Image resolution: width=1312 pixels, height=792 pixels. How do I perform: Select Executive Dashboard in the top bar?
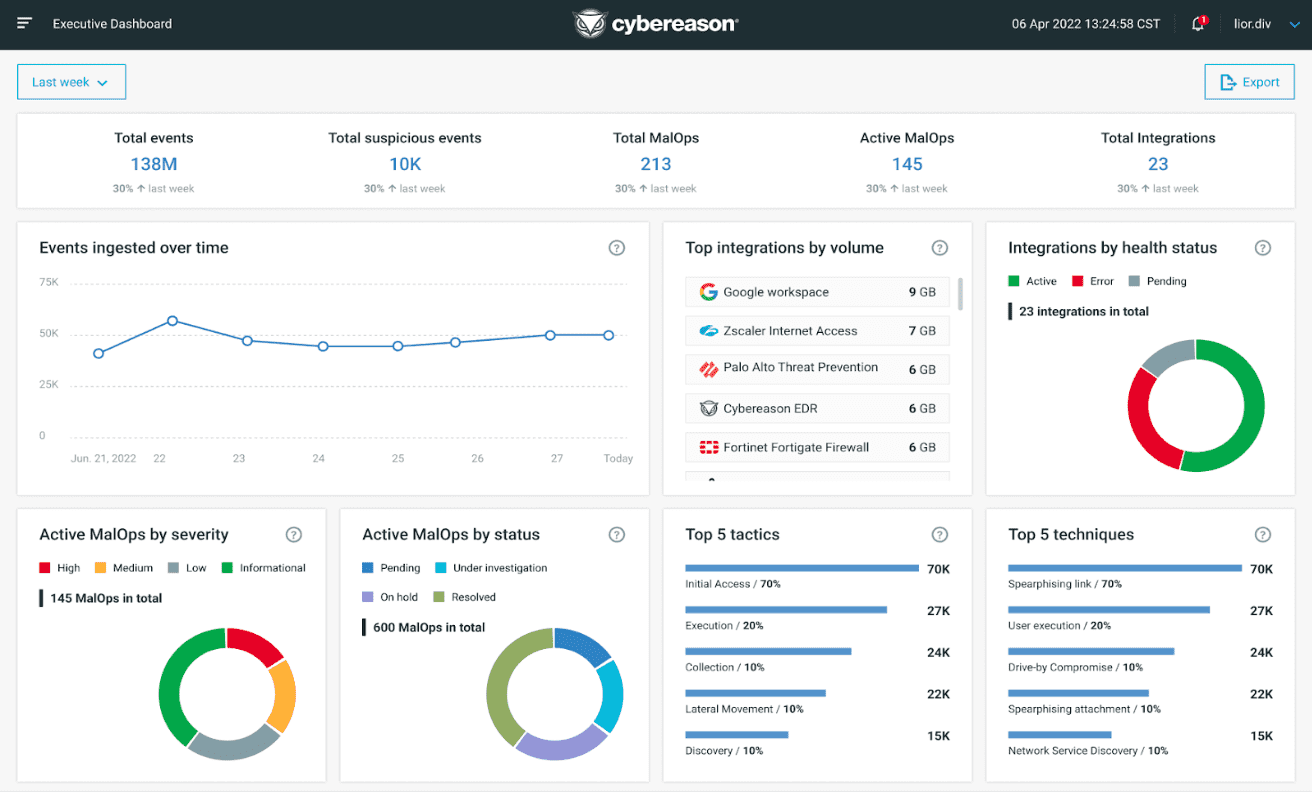click(112, 23)
